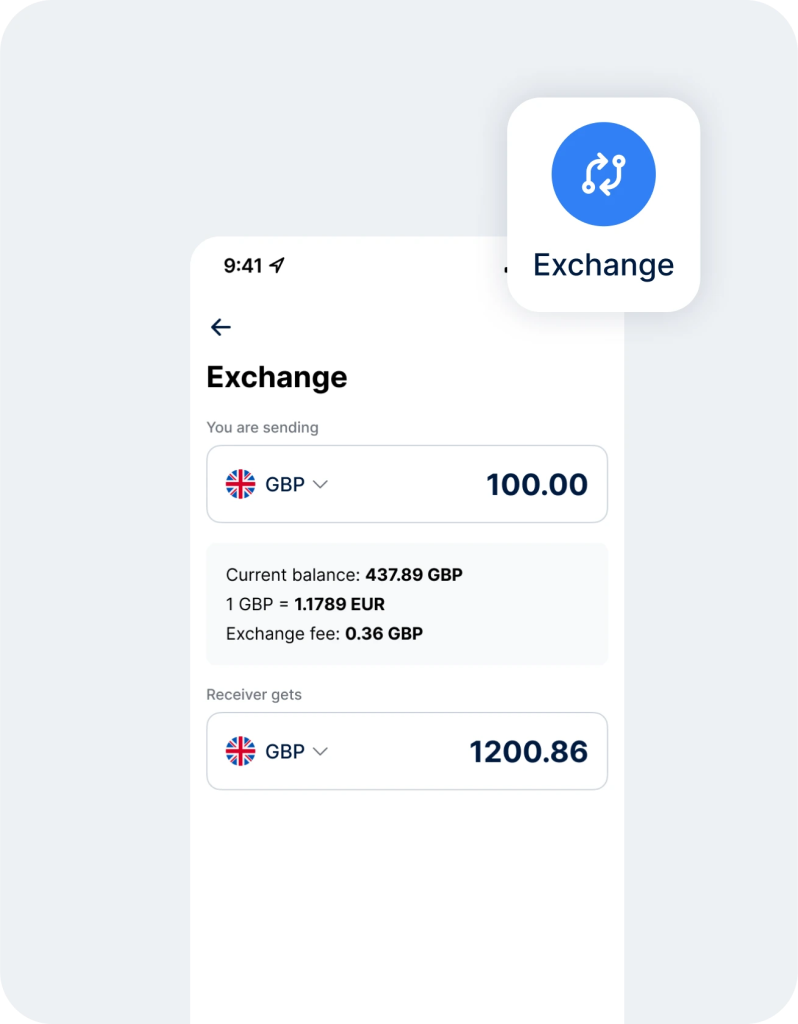Expand the sending currency chevron
Screen dimensions: 798x1024
[320, 484]
